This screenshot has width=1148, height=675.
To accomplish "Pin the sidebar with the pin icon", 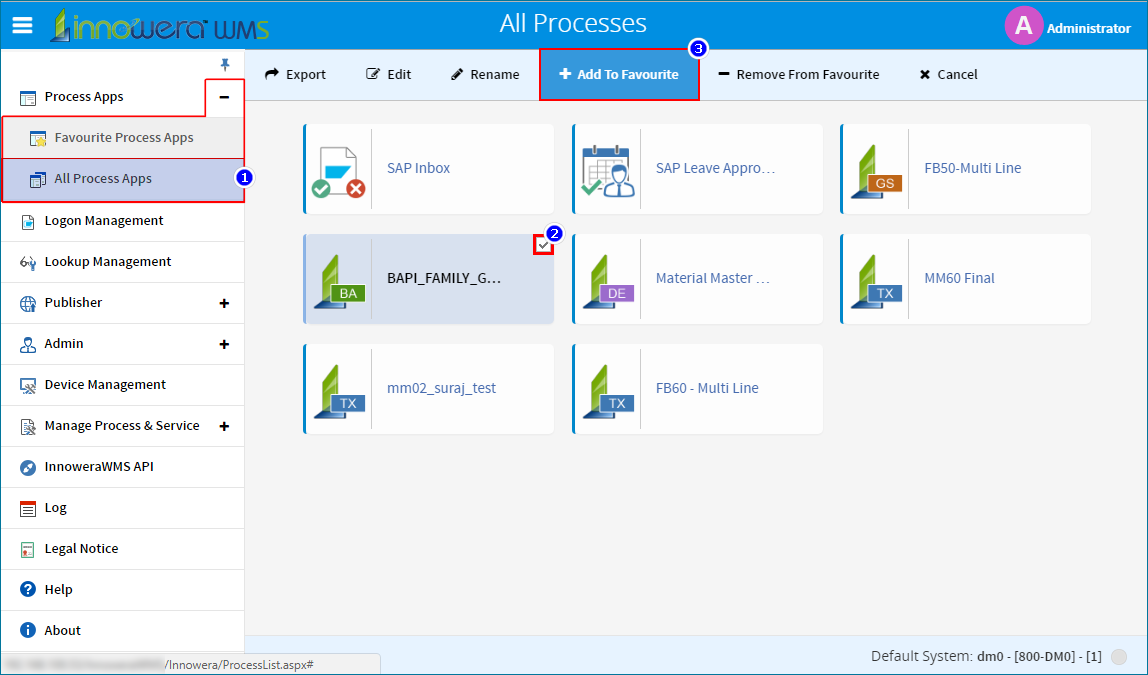I will [225, 64].
